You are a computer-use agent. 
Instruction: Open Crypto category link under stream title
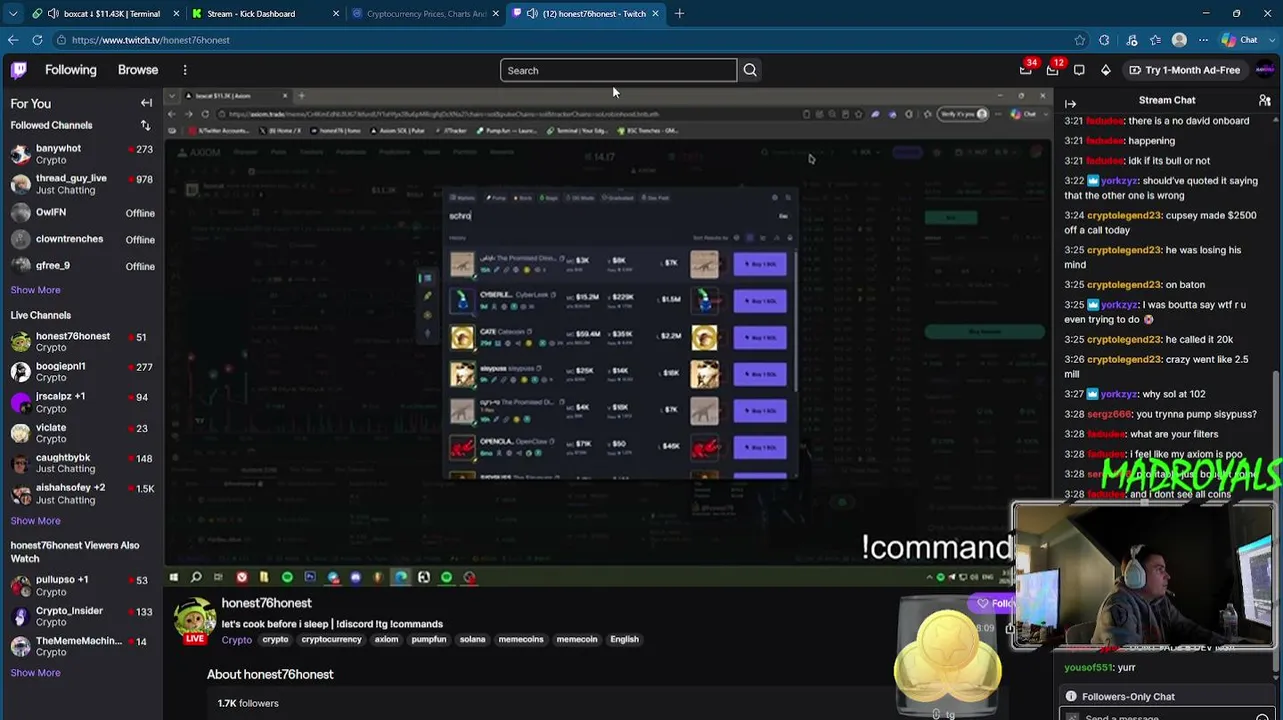(x=237, y=640)
